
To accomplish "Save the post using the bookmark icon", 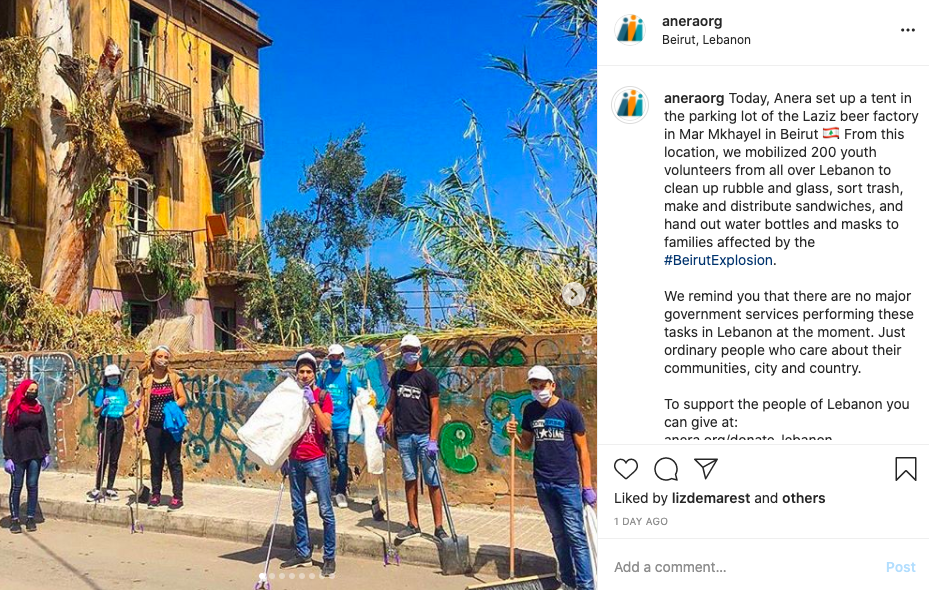I will (x=906, y=469).
